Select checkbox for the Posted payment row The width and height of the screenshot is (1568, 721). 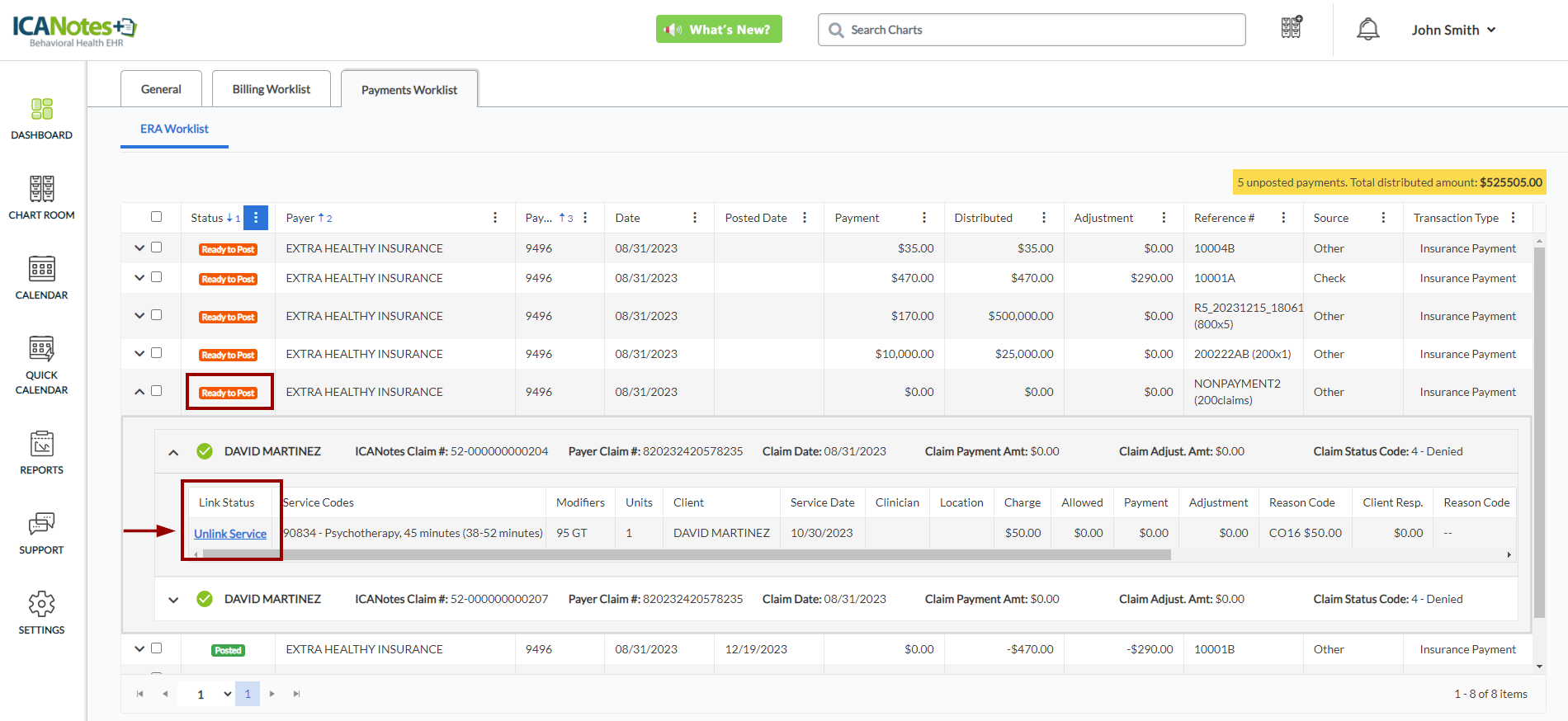(x=156, y=648)
